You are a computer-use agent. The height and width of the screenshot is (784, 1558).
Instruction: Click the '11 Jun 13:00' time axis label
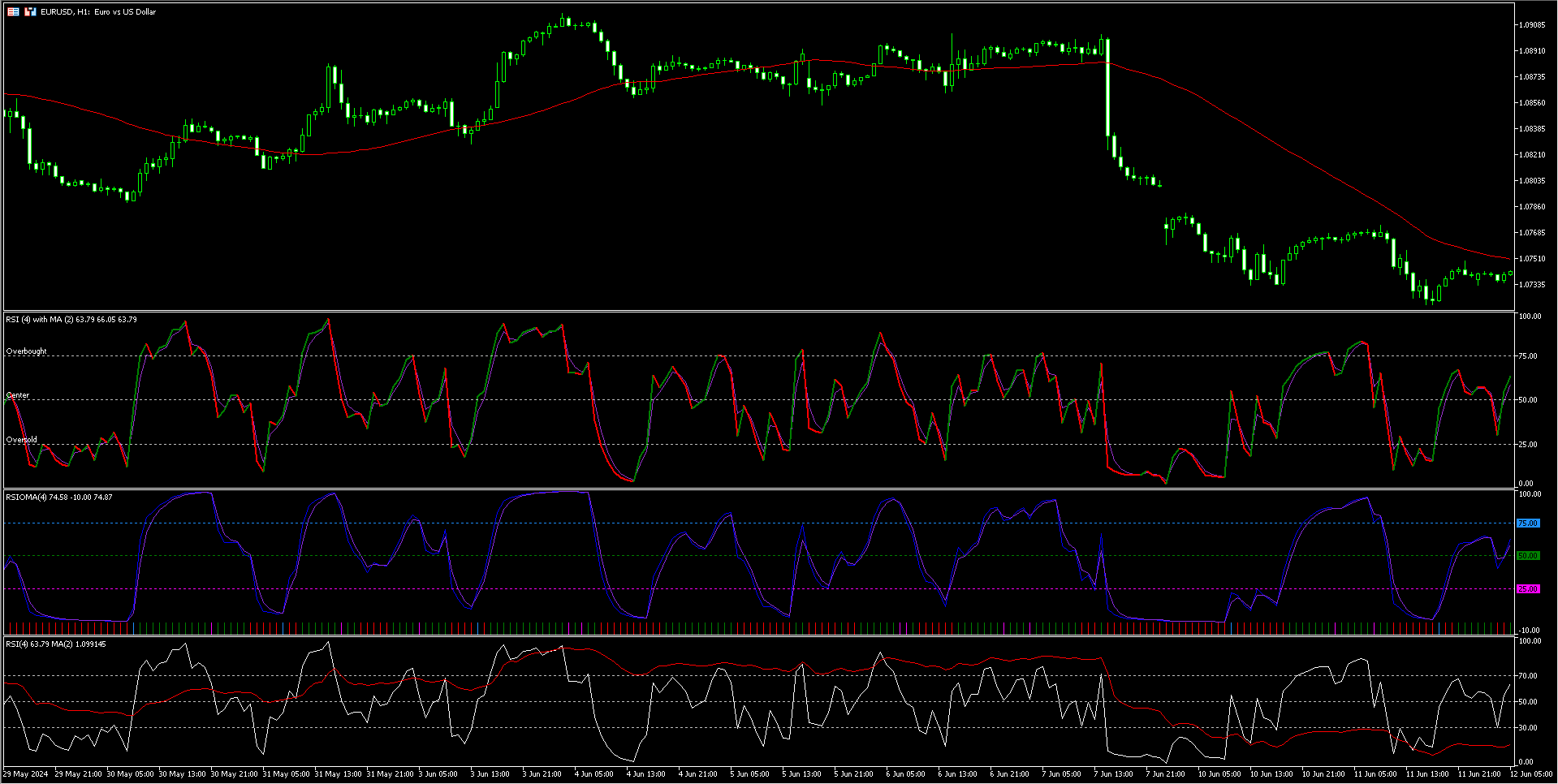tap(1427, 774)
